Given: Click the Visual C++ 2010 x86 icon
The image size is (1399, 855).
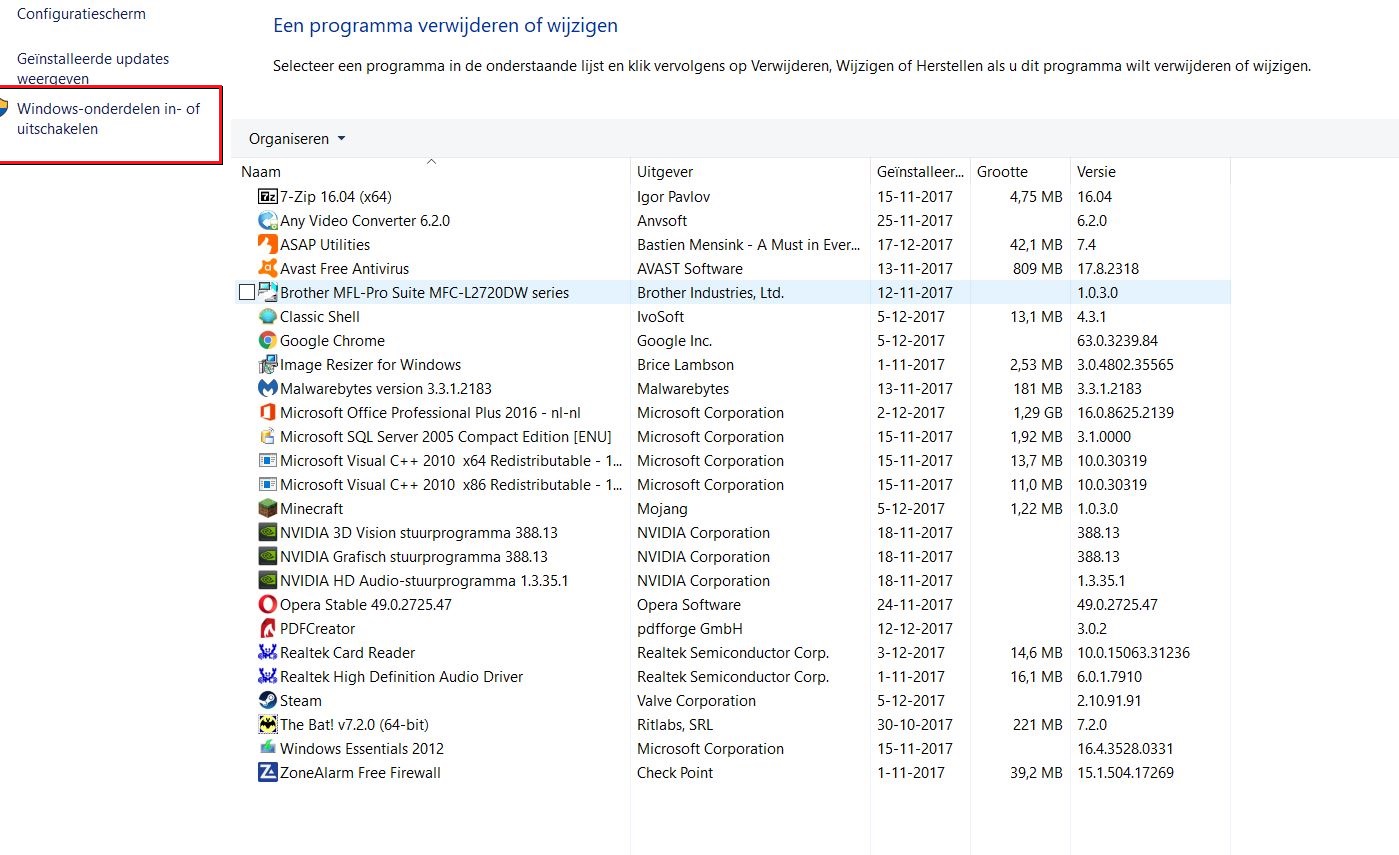Looking at the screenshot, I should 268,485.
